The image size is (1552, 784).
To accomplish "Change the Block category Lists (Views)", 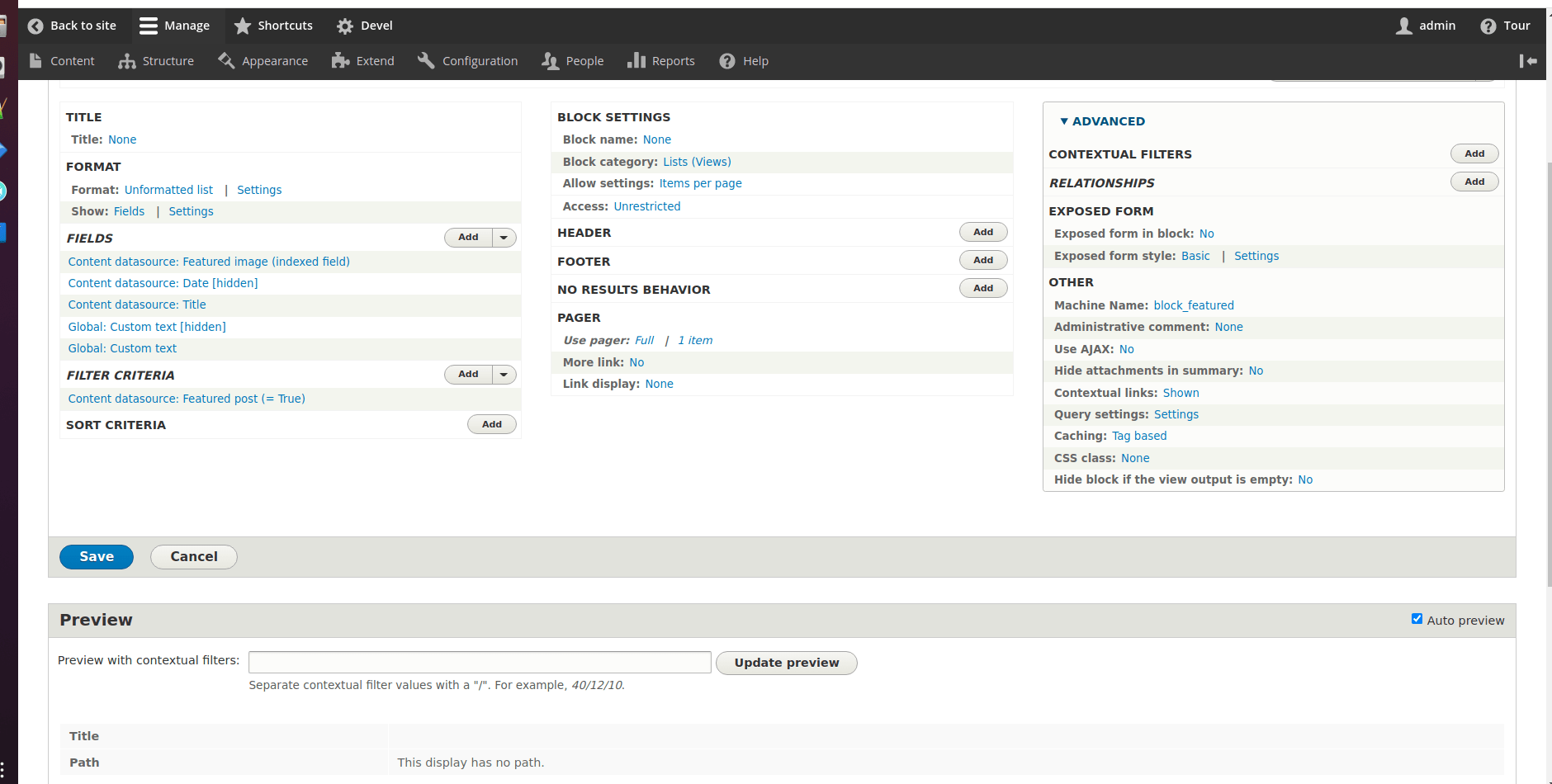I will [697, 162].
